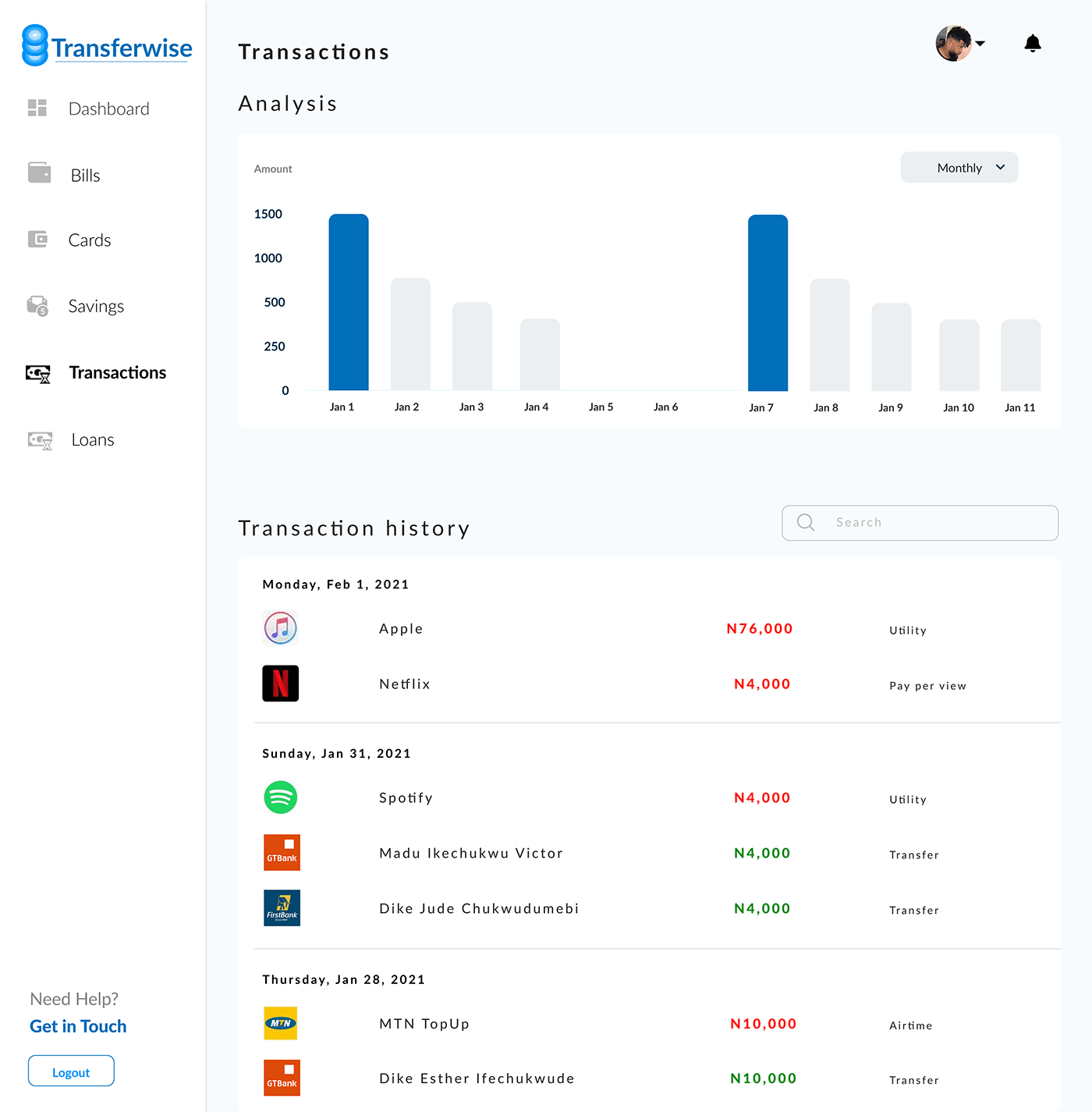Open notifications bell
The width and height of the screenshot is (1092, 1112).
pyautogui.click(x=1033, y=44)
